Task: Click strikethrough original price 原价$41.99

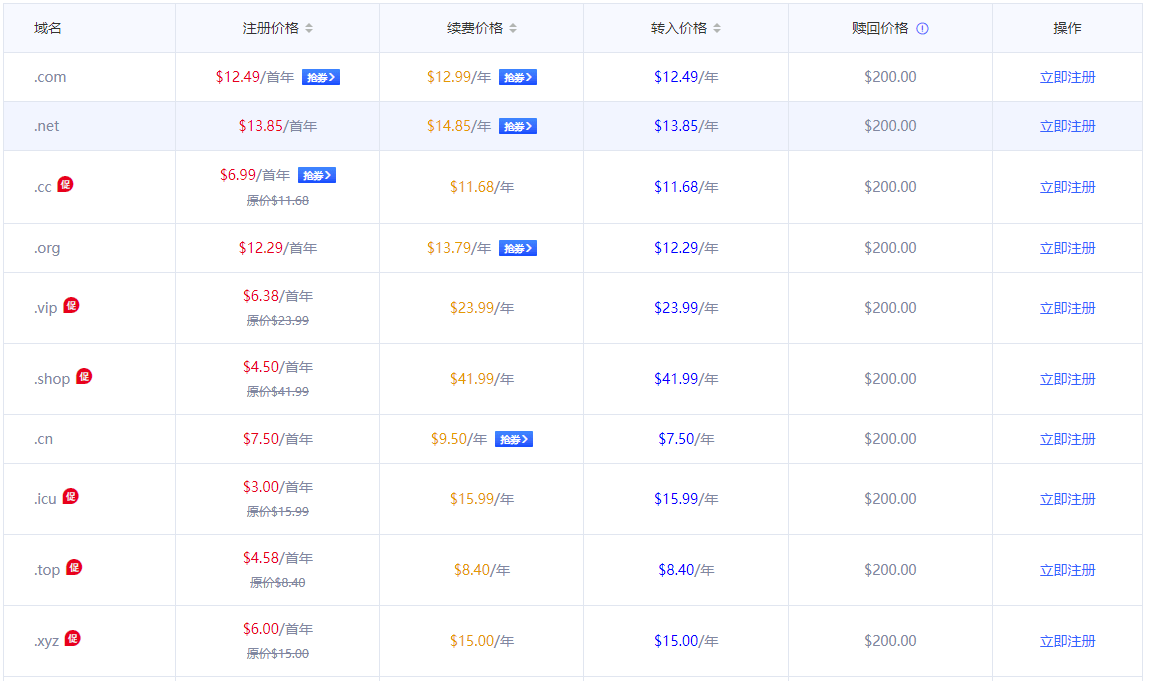Action: click(278, 392)
